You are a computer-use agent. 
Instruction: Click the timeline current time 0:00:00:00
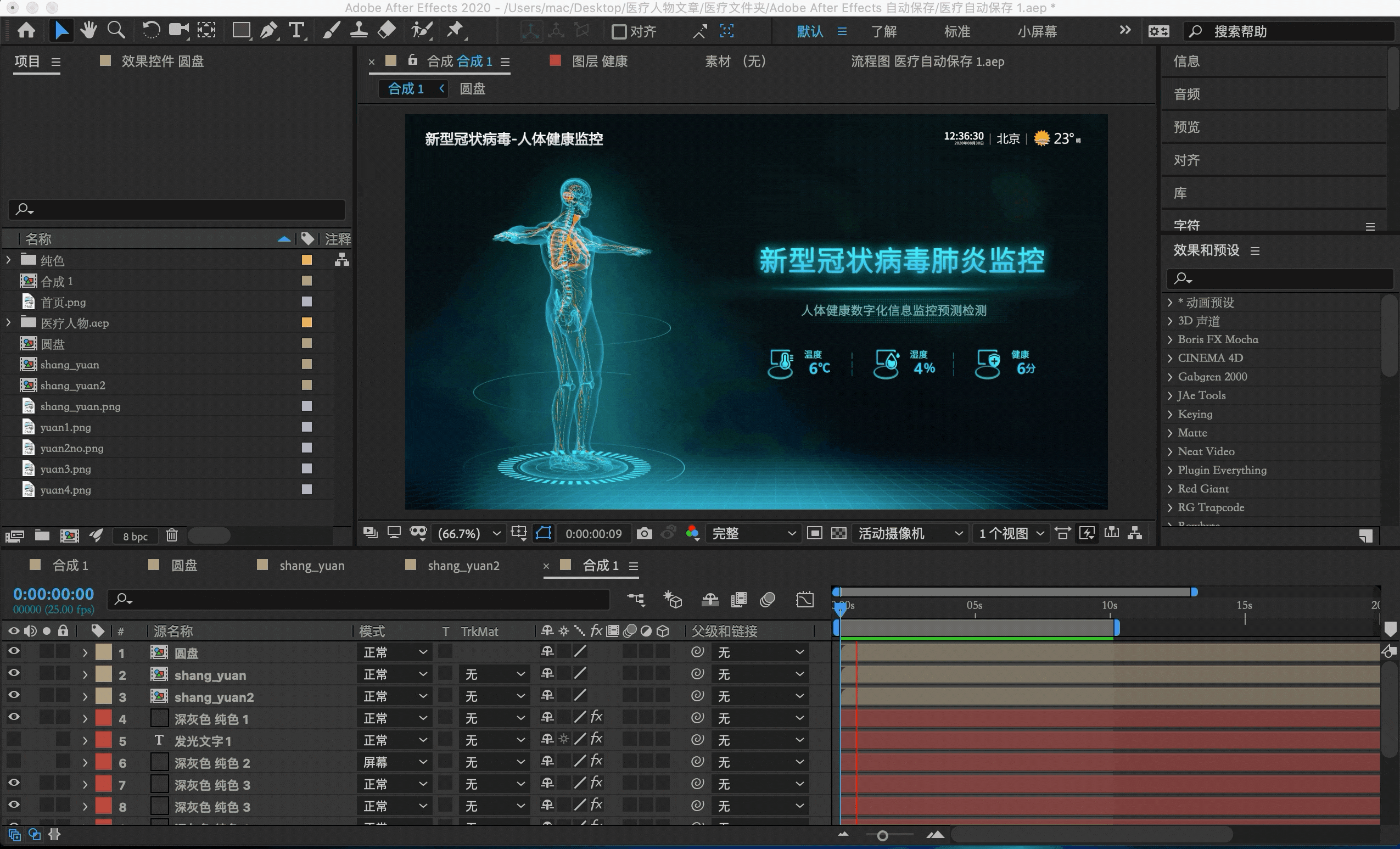tap(53, 594)
